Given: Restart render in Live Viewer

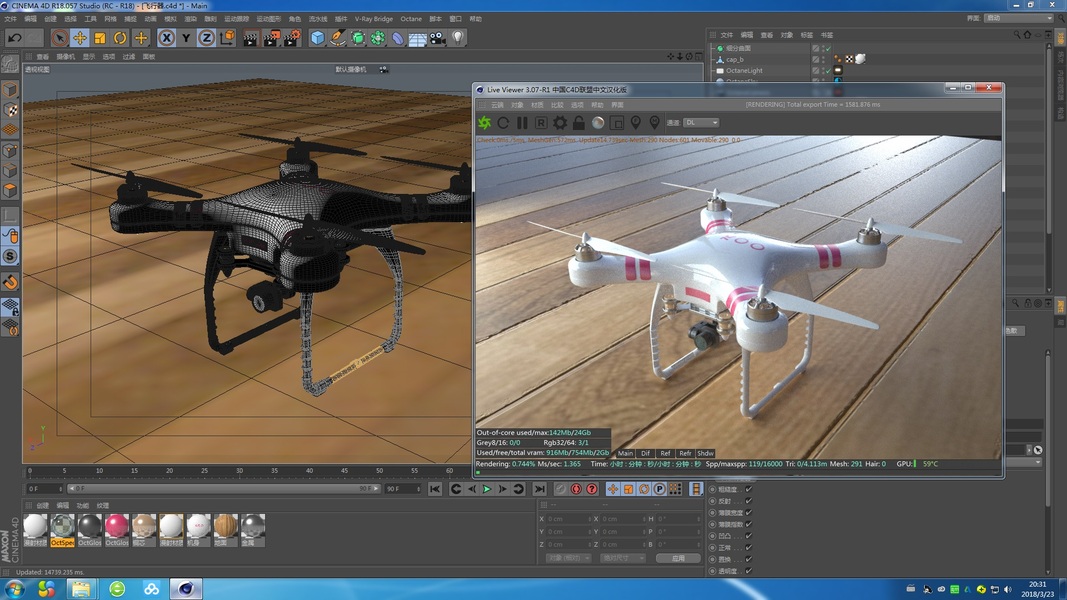Looking at the screenshot, I should point(503,122).
